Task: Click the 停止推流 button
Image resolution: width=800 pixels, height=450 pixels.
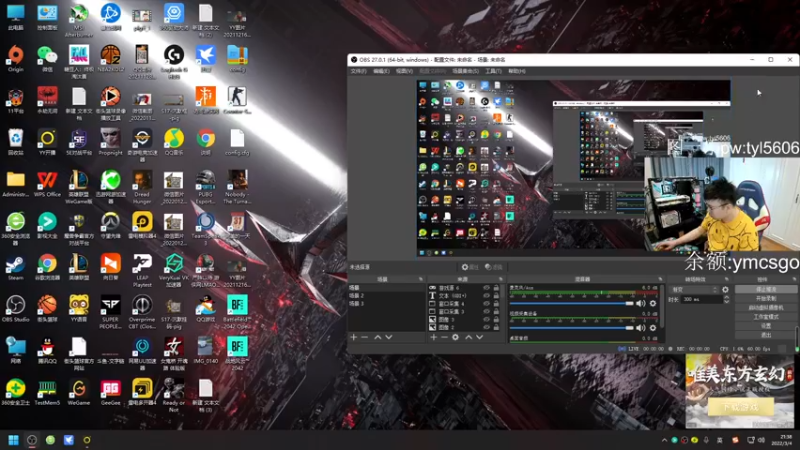Action: coord(766,289)
